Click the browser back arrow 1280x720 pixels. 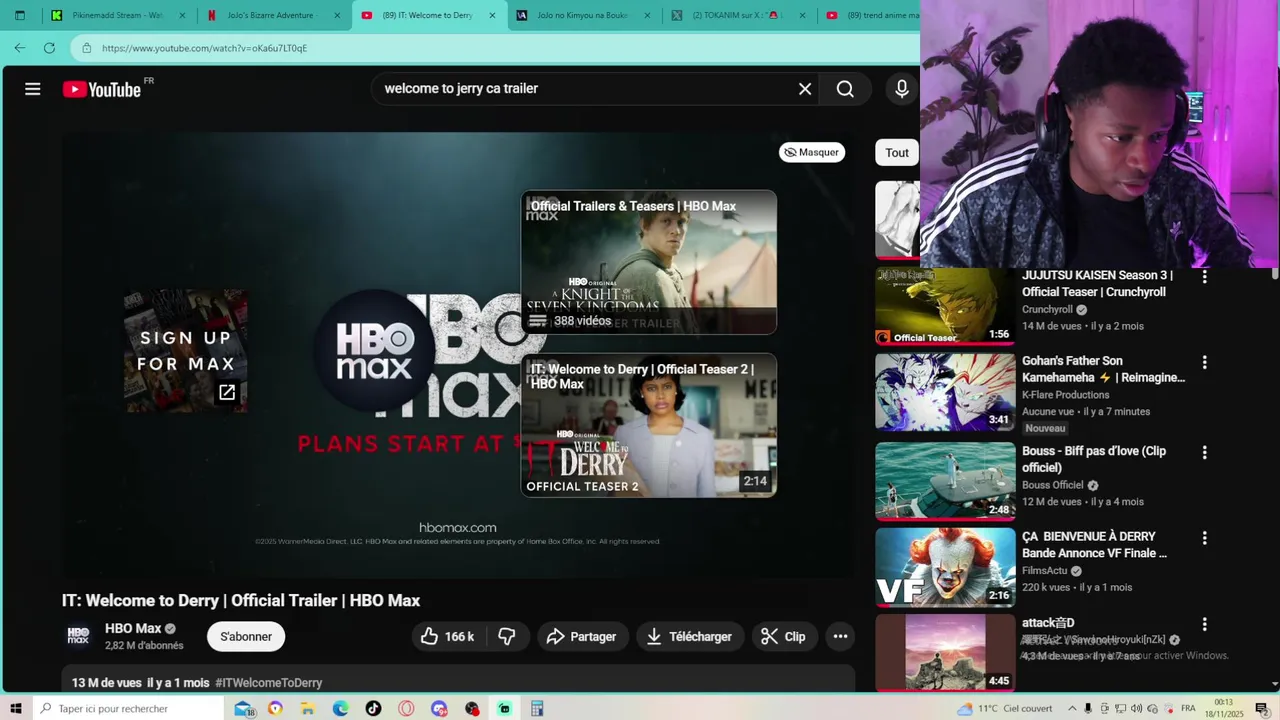[x=20, y=47]
